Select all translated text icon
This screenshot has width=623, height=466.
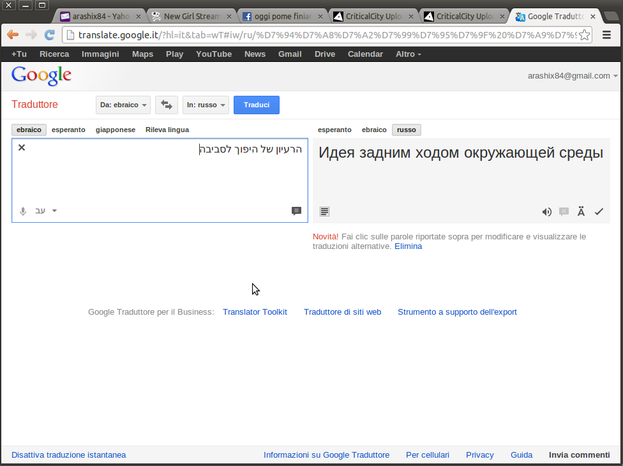[x=324, y=211]
